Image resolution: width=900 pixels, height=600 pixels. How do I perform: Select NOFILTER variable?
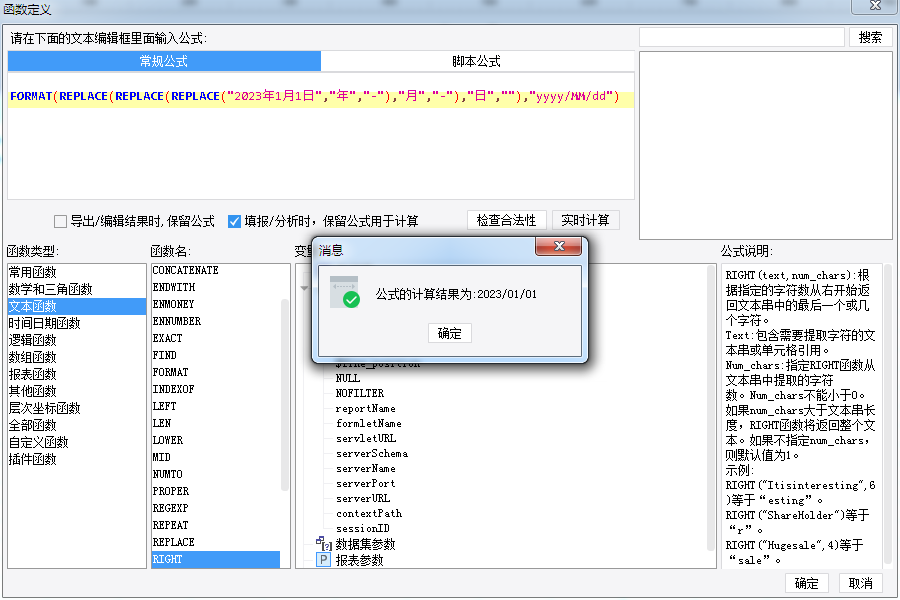click(x=360, y=393)
